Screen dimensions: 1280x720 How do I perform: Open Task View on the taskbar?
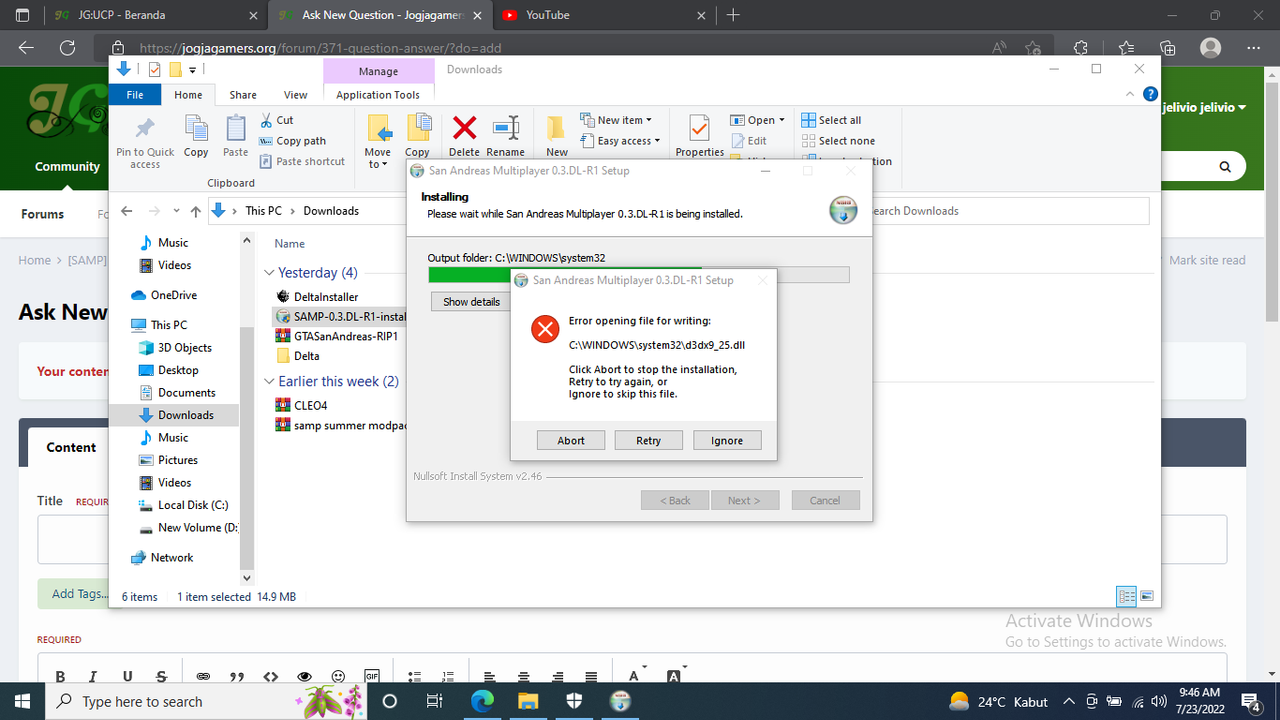point(434,701)
